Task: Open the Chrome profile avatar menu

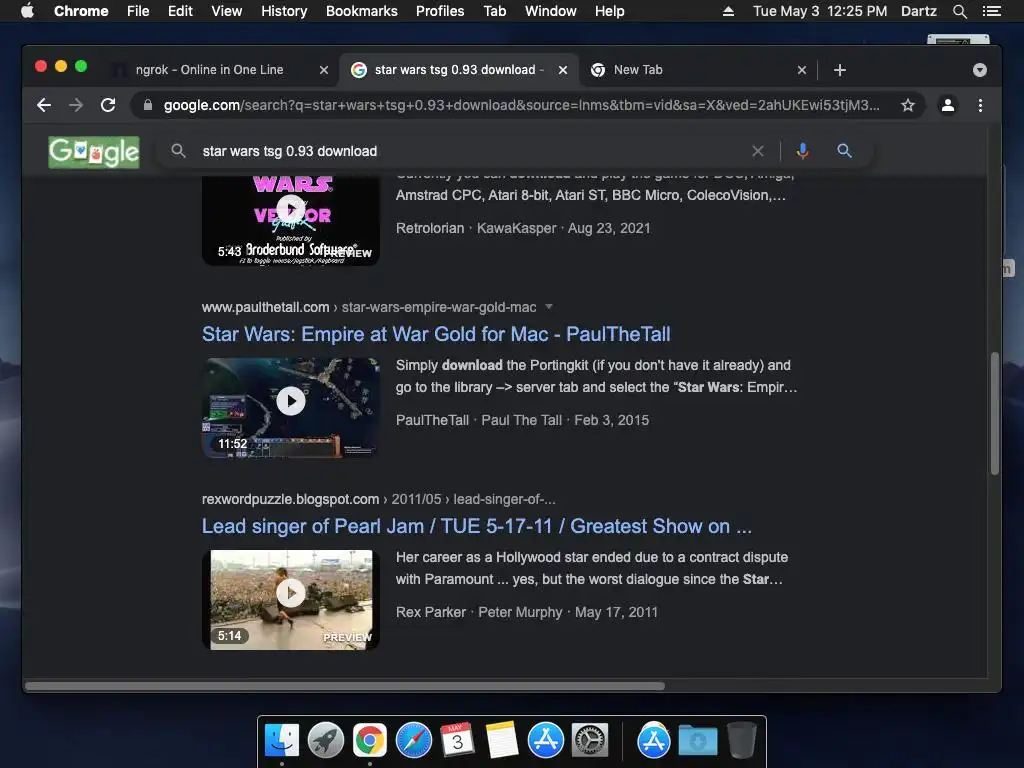Action: tap(948, 105)
